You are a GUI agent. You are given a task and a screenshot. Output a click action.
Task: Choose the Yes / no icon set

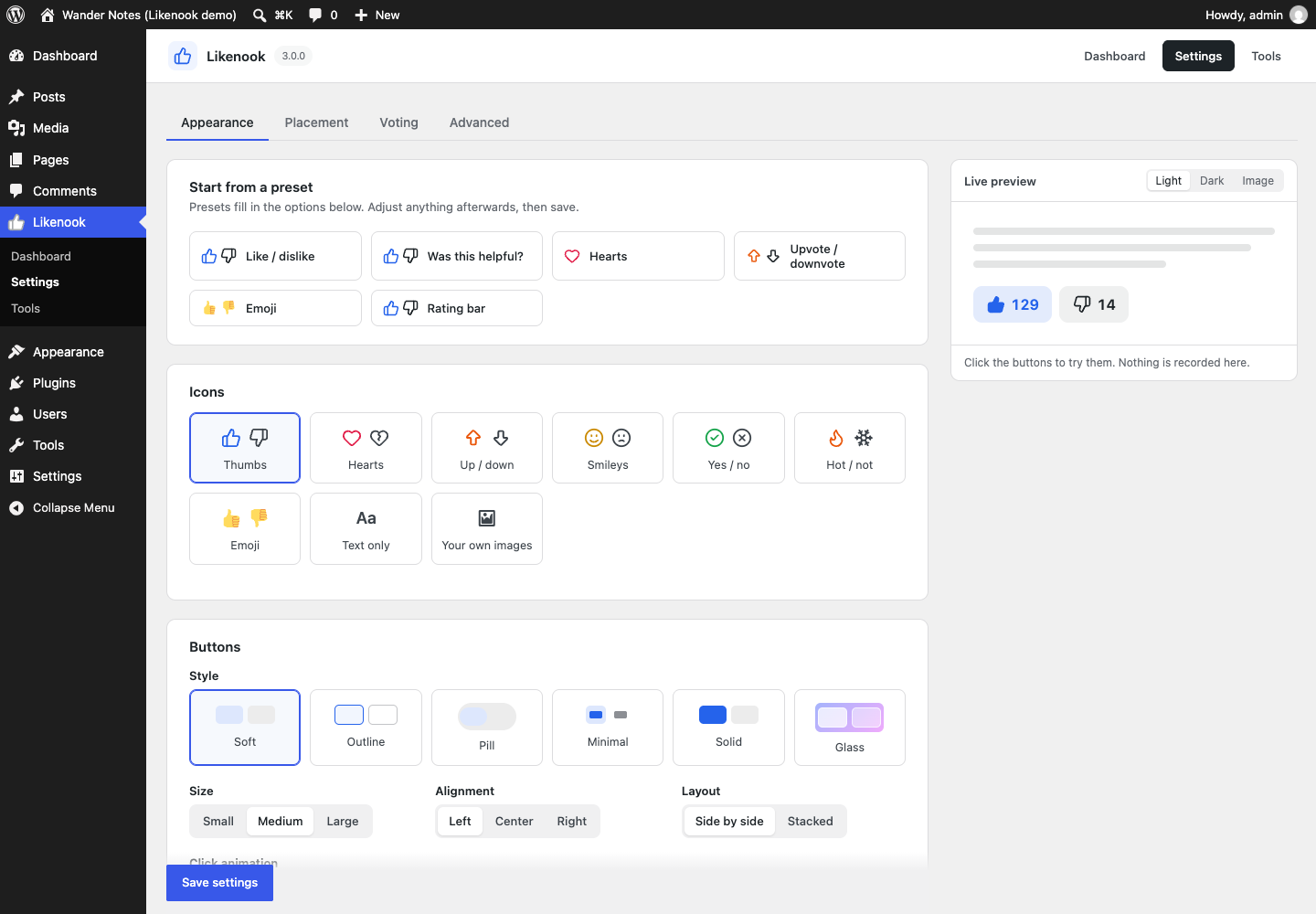click(728, 448)
